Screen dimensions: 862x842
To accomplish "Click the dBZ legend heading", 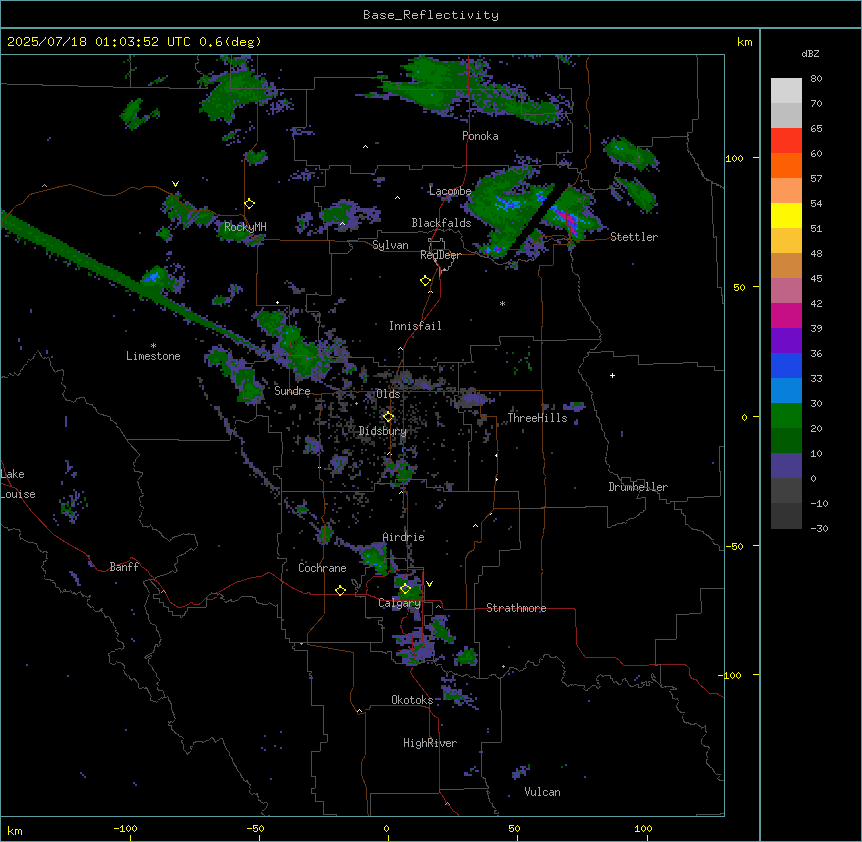I will (810, 54).
